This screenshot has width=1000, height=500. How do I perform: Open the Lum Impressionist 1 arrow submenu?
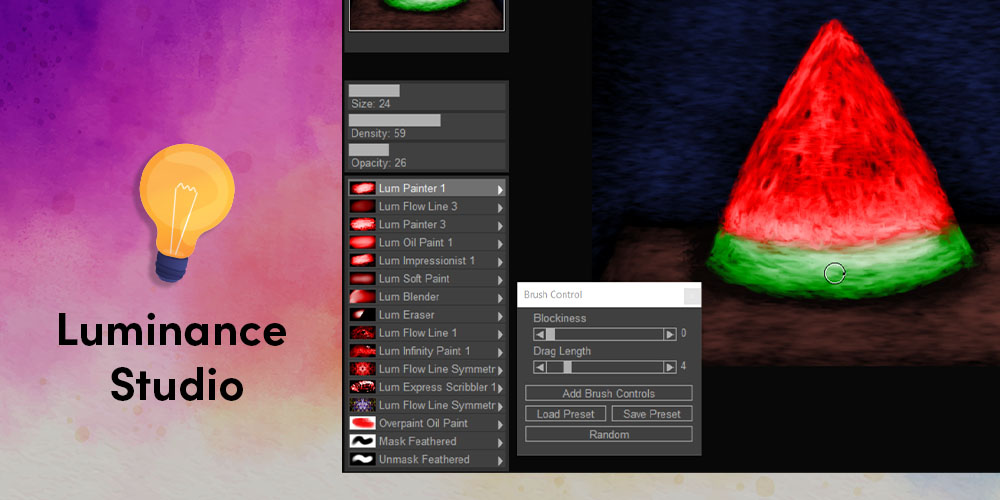(500, 261)
